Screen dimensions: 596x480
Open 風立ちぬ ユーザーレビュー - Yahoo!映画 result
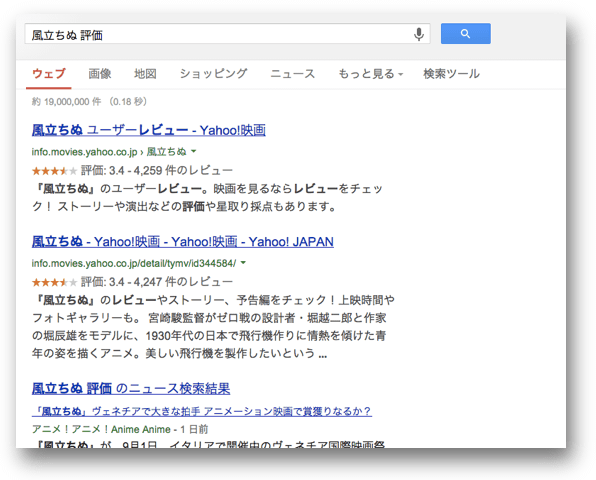pyautogui.click(x=149, y=130)
